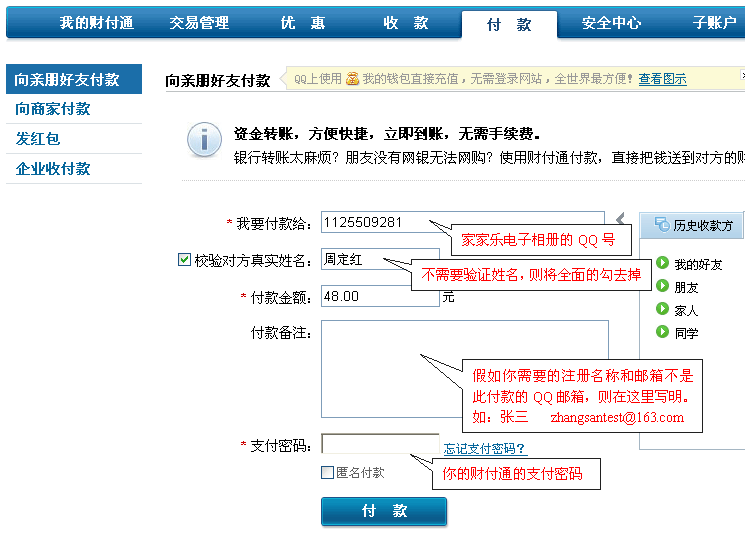745x533 pixels.
Task: Click the 历史收款方 clock icon
Action: click(662, 224)
